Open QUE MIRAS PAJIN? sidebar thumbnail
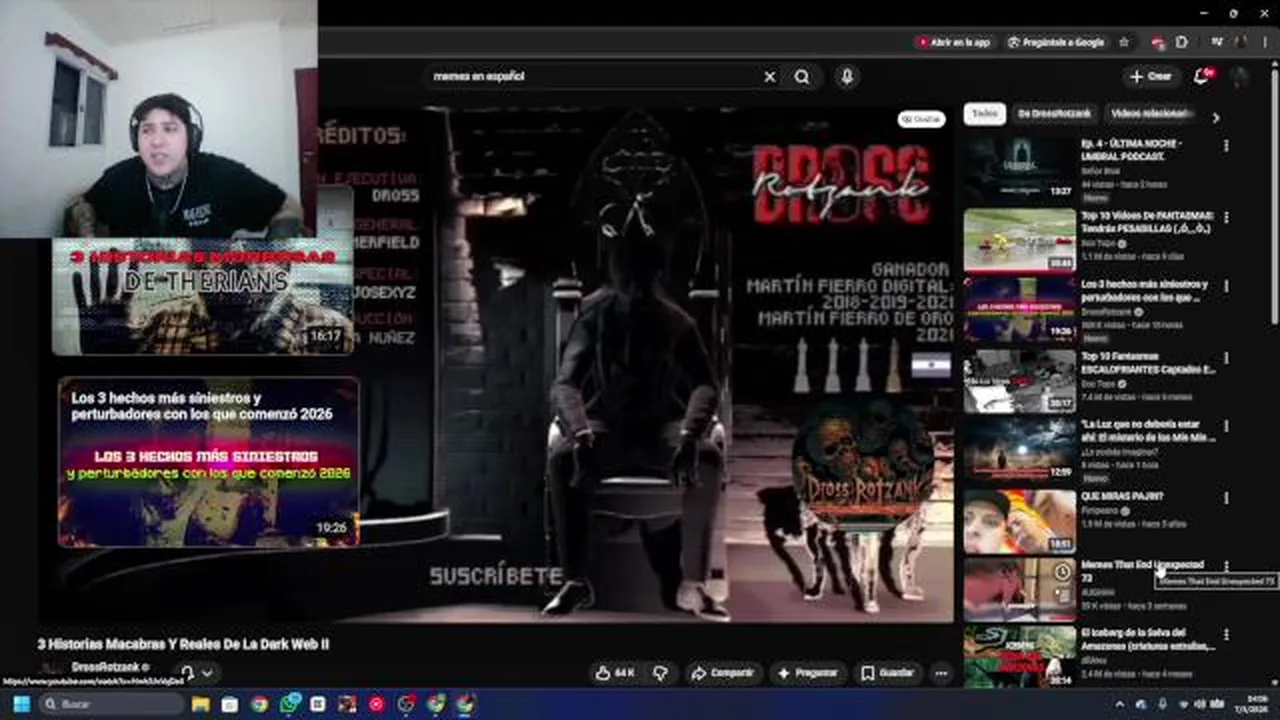This screenshot has height=720, width=1280. point(1020,521)
